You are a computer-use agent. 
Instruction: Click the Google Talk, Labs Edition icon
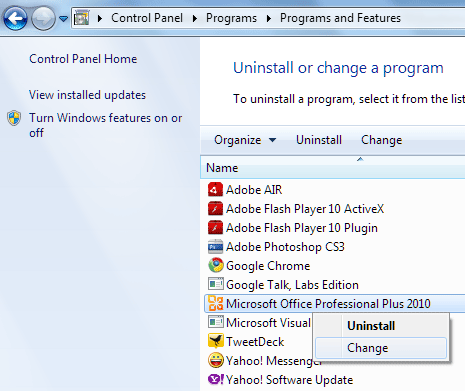215,285
